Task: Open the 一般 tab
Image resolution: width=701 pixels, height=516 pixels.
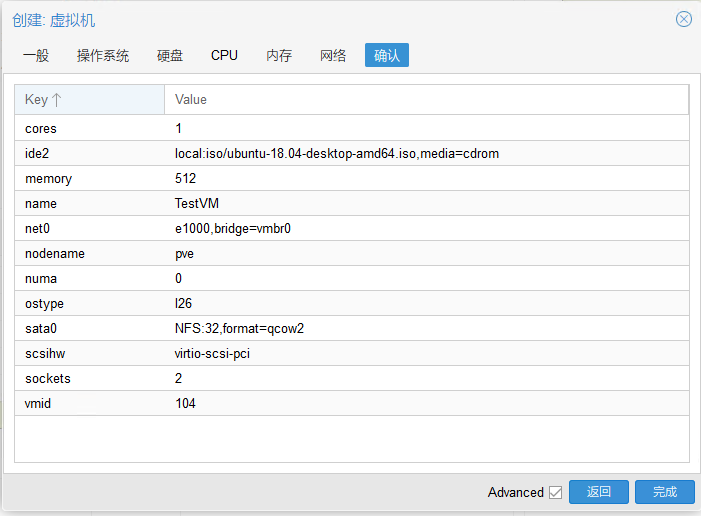Action: point(36,55)
